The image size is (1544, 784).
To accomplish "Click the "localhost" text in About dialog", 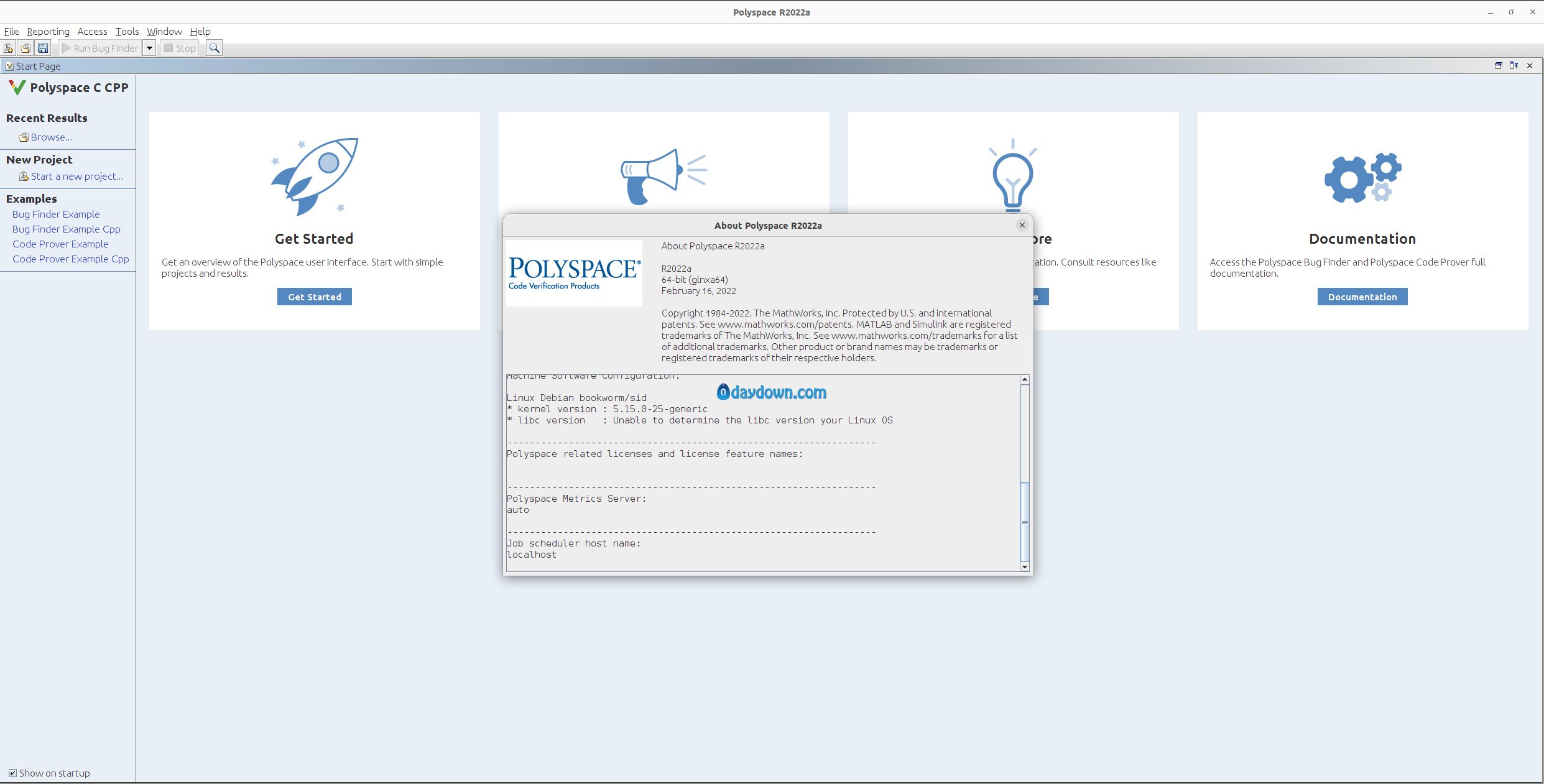I will point(532,555).
